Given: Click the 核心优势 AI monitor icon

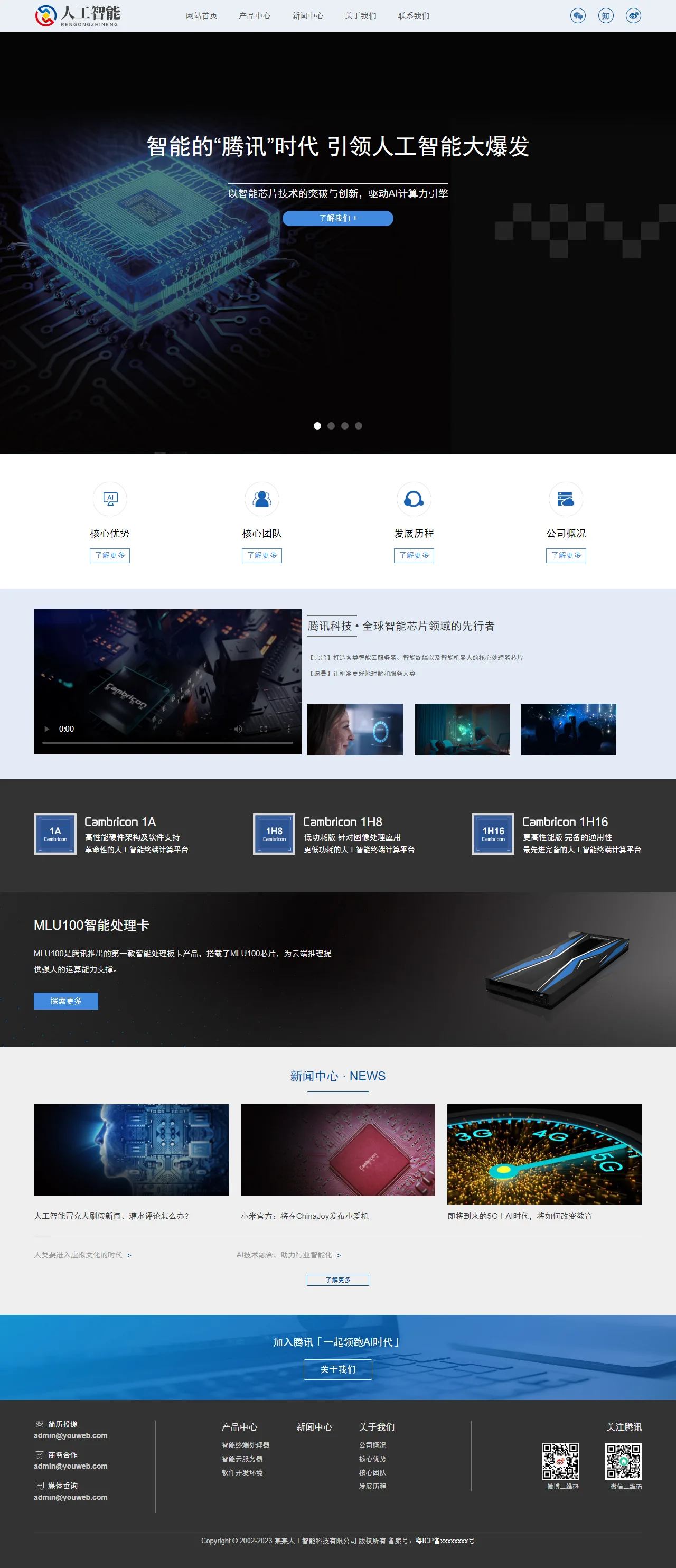Looking at the screenshot, I should coord(110,499).
